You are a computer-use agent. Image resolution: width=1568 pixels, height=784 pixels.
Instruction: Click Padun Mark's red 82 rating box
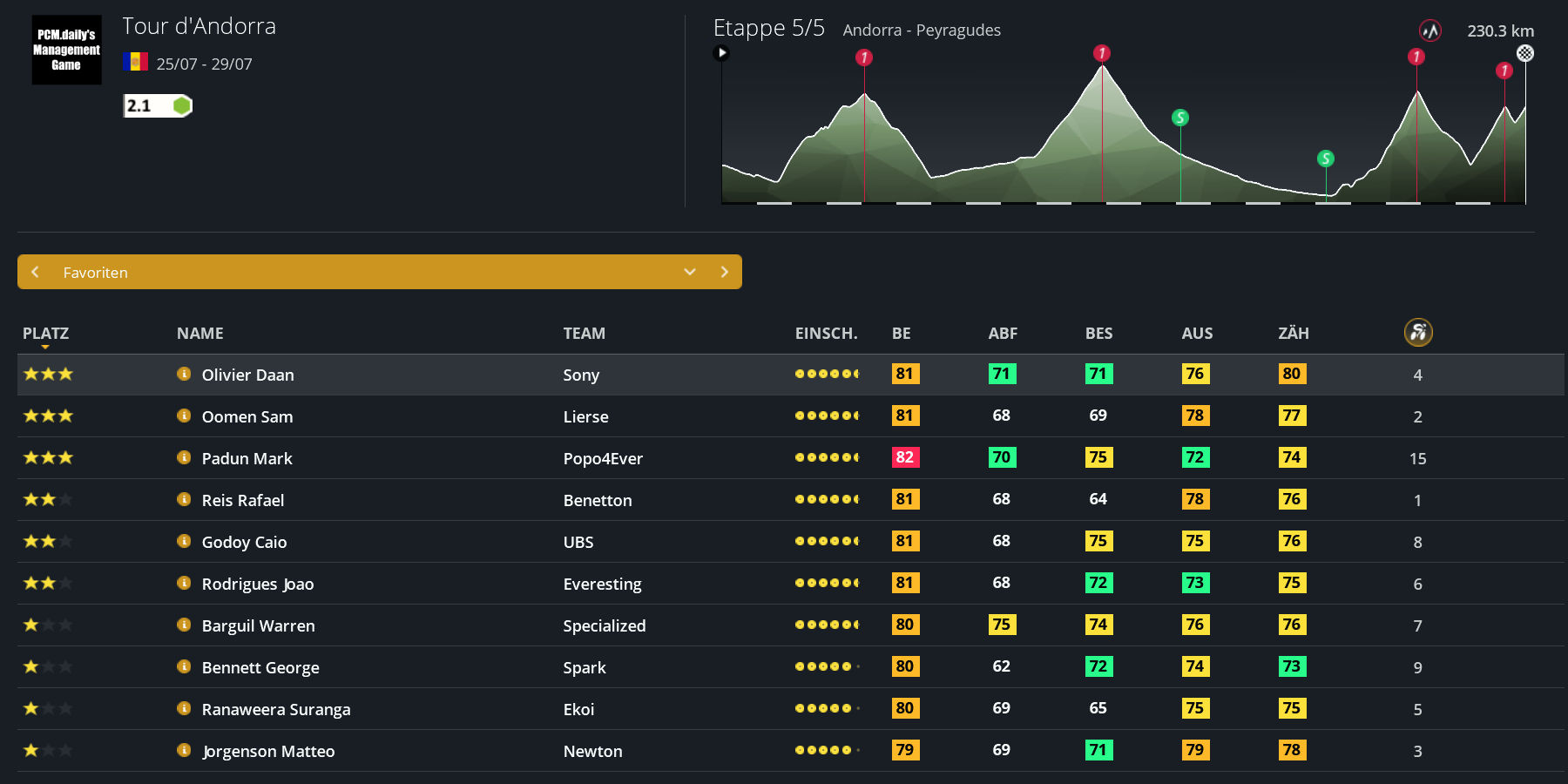click(x=905, y=457)
